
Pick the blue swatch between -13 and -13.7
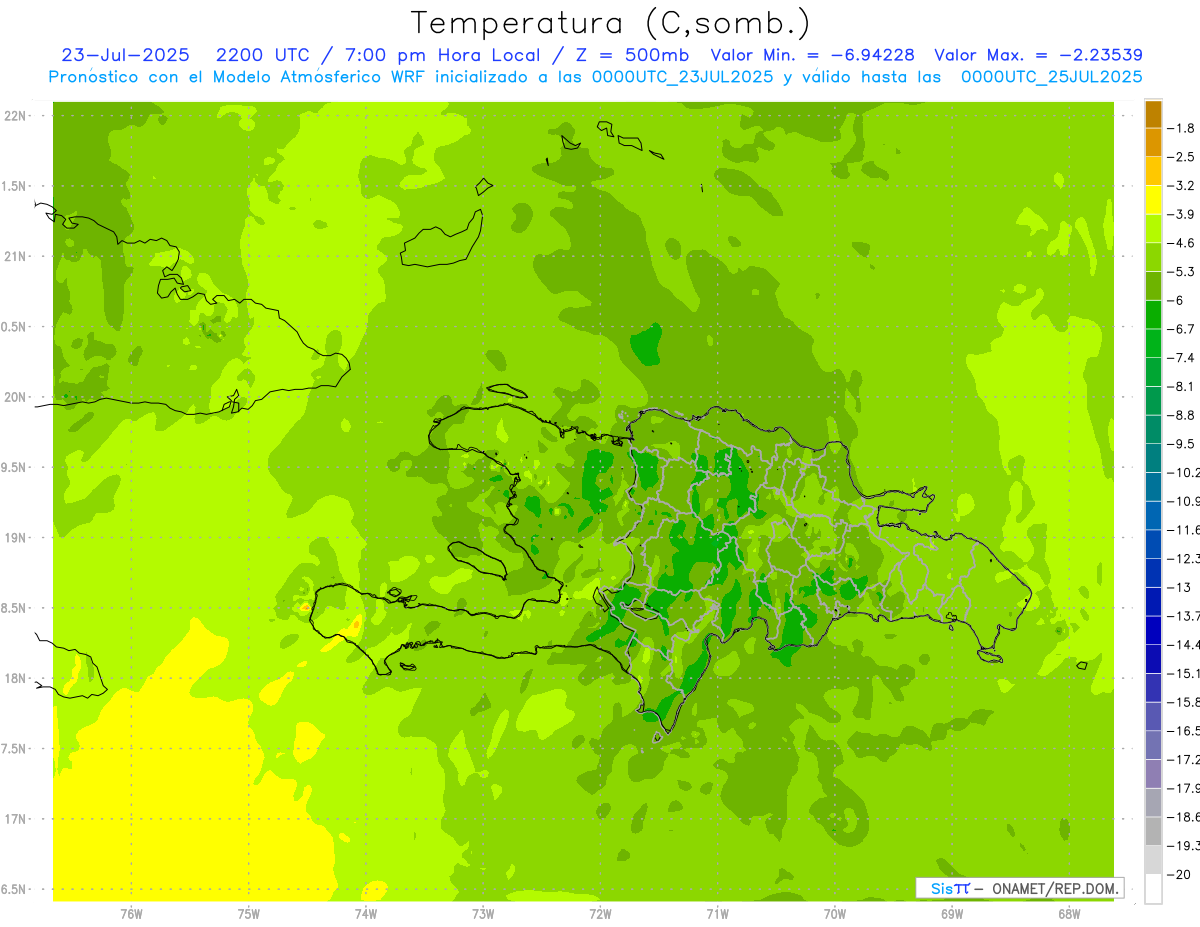[1153, 601]
